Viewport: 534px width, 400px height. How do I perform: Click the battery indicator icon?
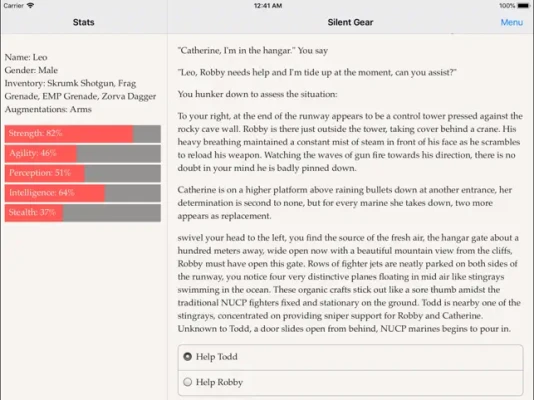(523, 6)
